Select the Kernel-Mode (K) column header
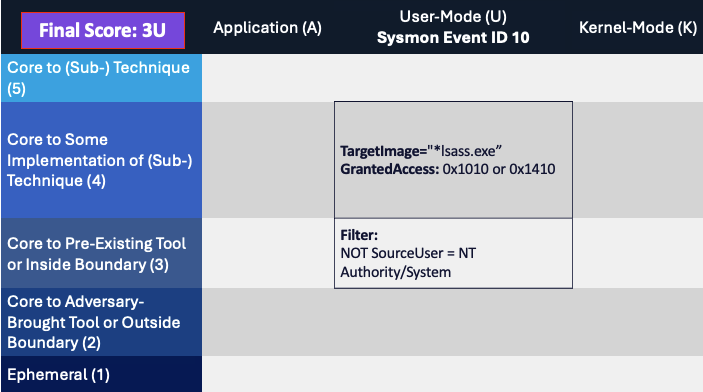Image resolution: width=703 pixels, height=392 pixels. click(x=638, y=28)
